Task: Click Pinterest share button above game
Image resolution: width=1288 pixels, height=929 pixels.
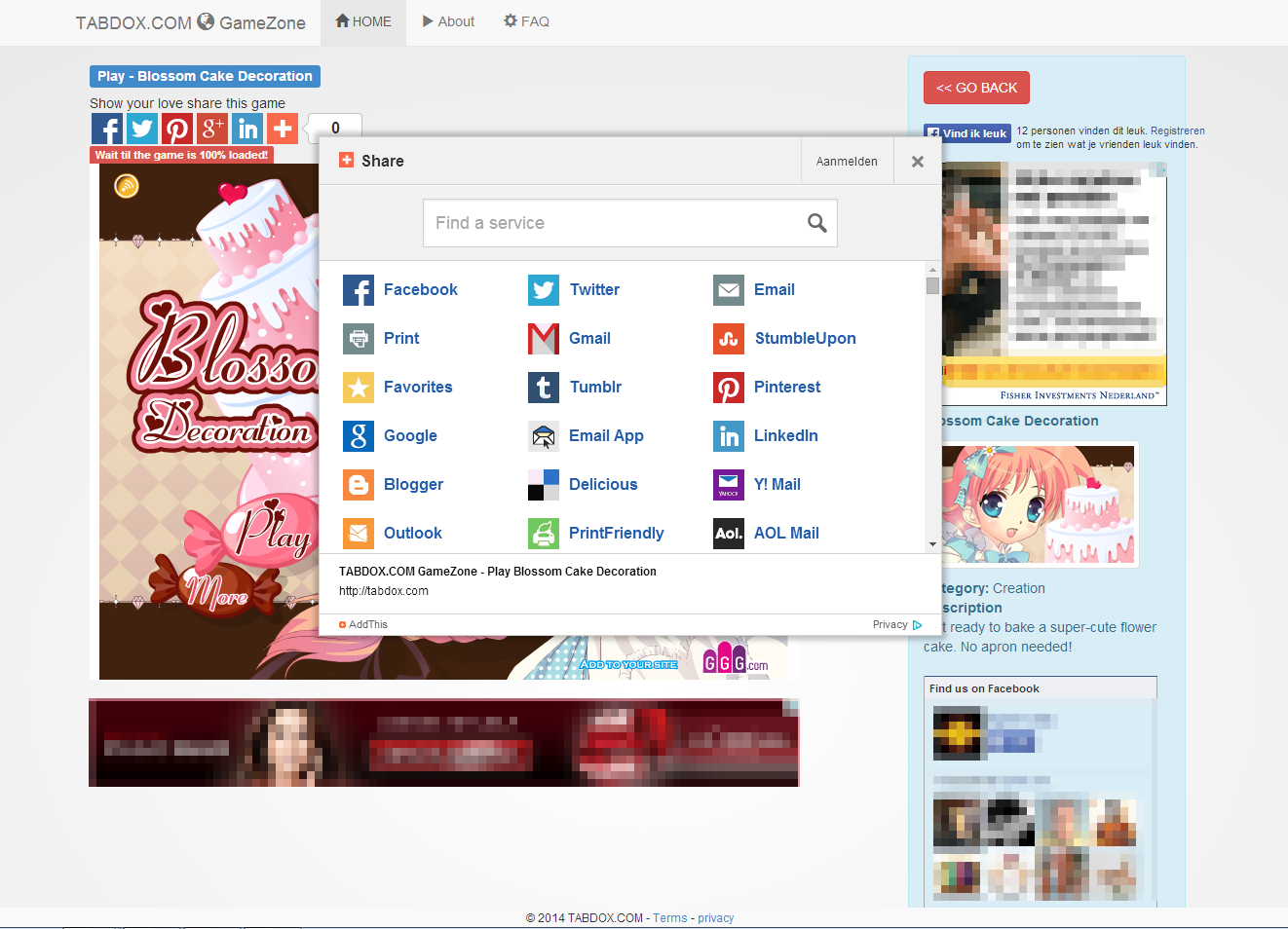Action: (x=177, y=129)
